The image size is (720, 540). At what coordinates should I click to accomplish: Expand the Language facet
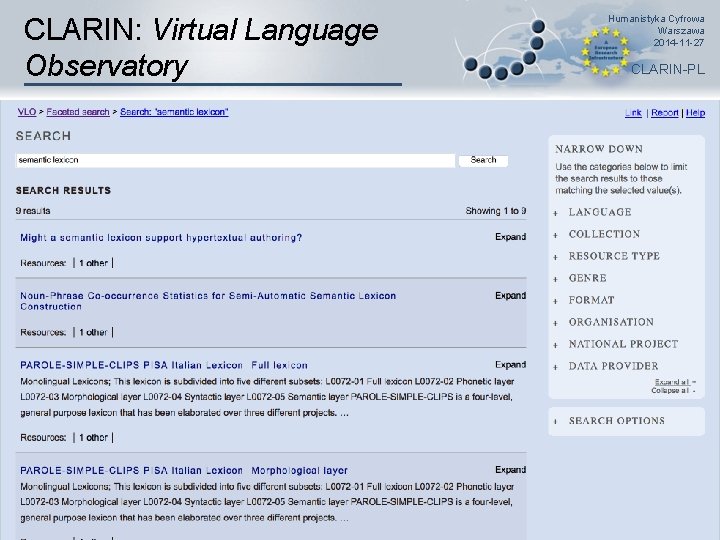click(x=600, y=212)
